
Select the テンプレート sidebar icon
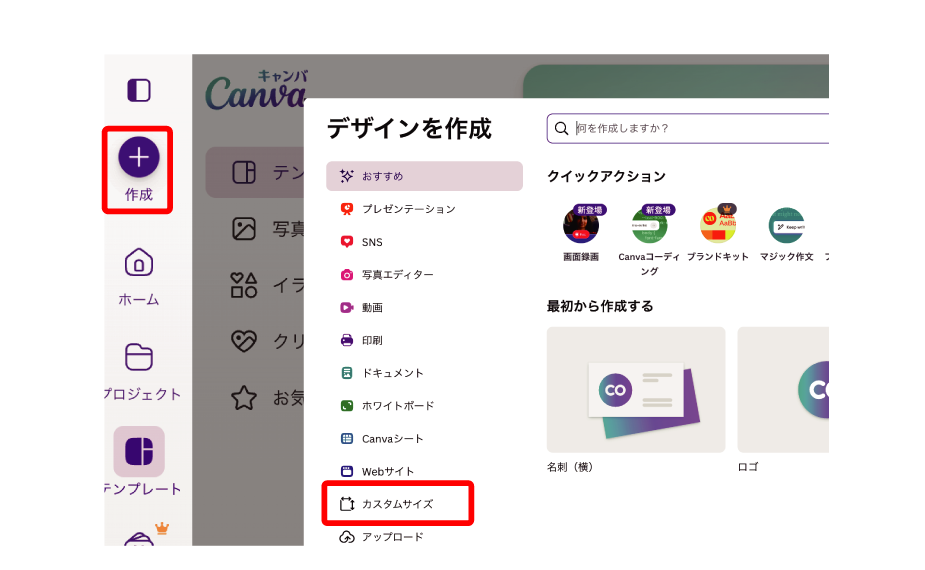pos(138,452)
